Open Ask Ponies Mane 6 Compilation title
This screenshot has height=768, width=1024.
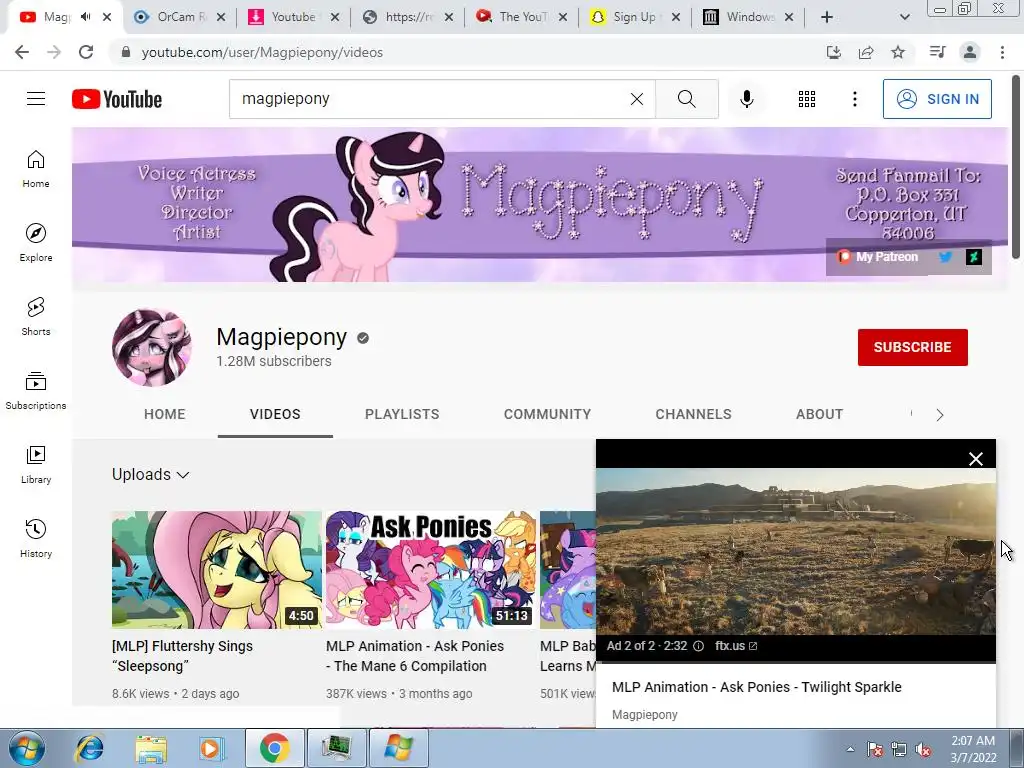pos(415,656)
